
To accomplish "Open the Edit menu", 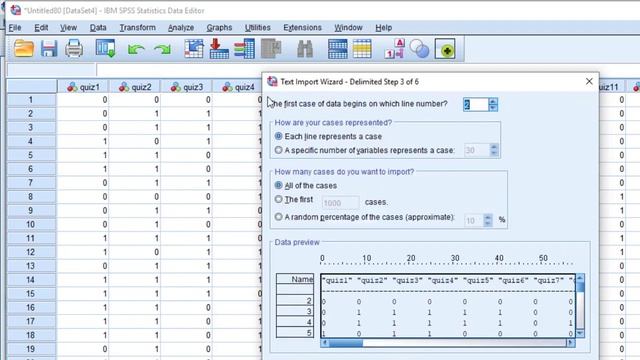I will (41, 27).
